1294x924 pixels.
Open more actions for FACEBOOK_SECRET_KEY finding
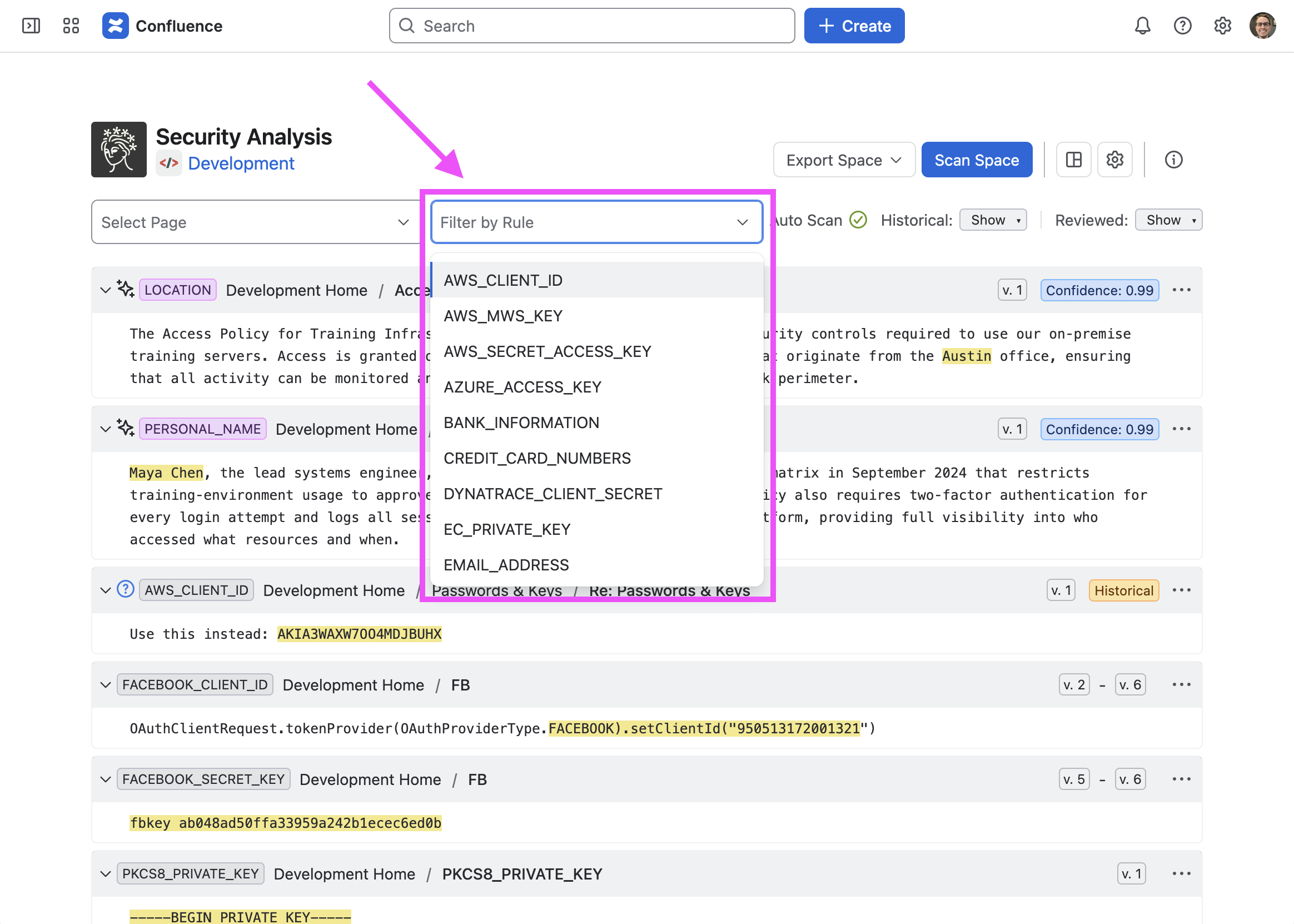(1181, 779)
